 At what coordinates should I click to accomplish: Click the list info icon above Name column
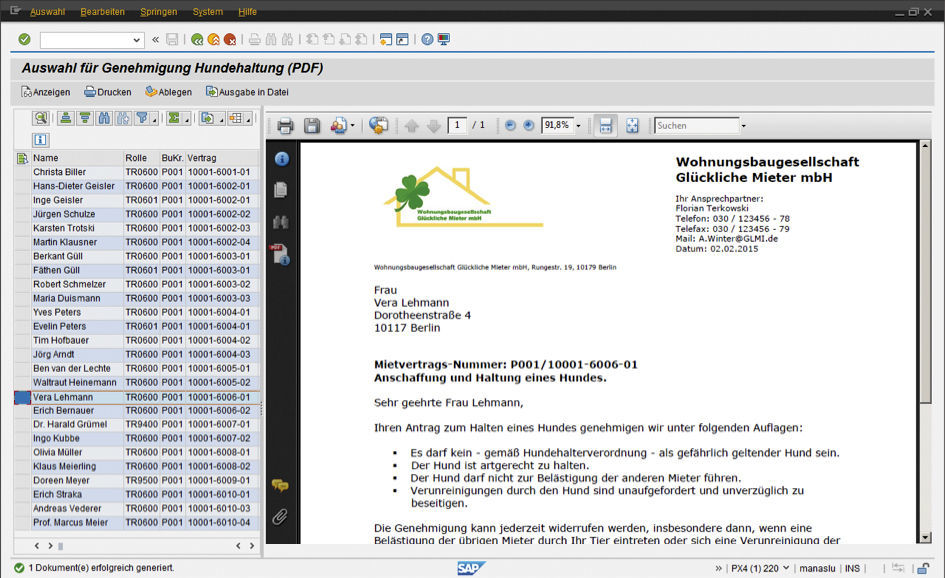tap(40, 140)
